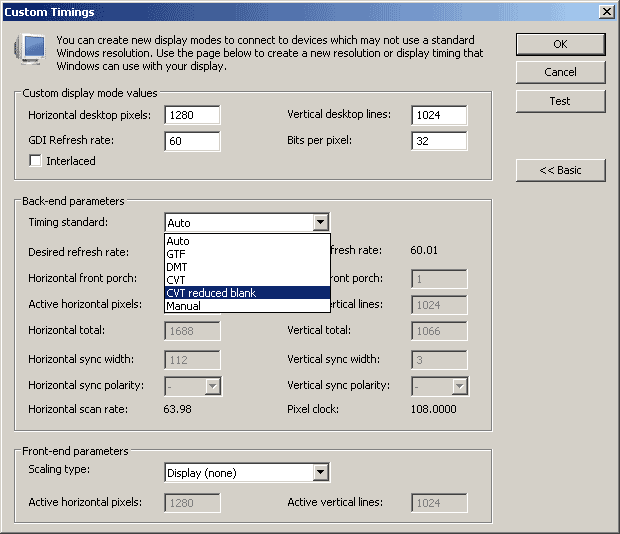
Task: Choose GTF timing standard option
Action: (x=247, y=254)
